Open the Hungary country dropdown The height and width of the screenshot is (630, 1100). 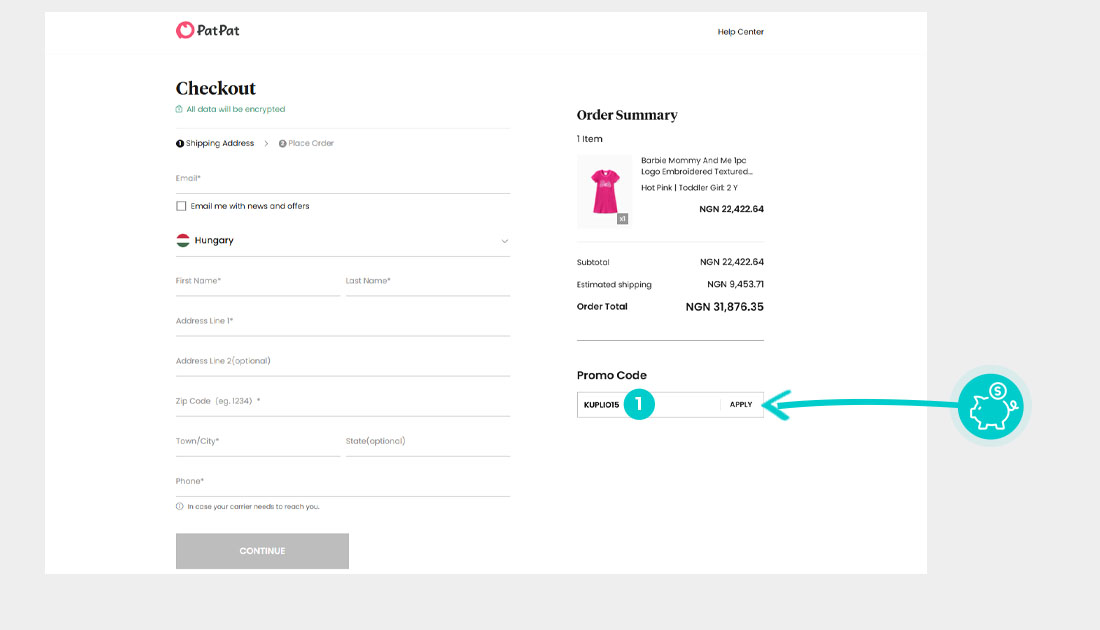click(342, 241)
